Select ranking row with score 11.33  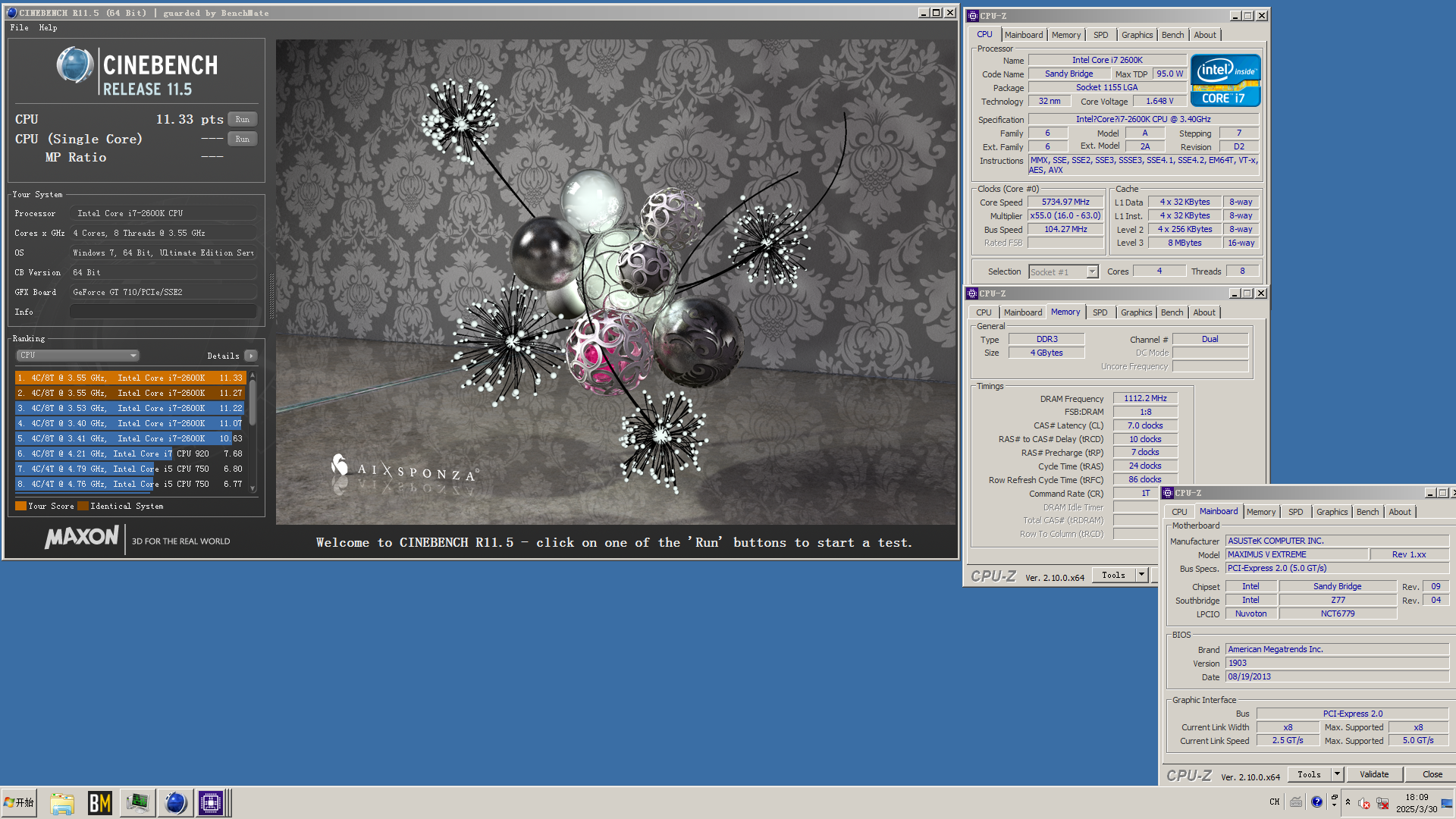130,378
